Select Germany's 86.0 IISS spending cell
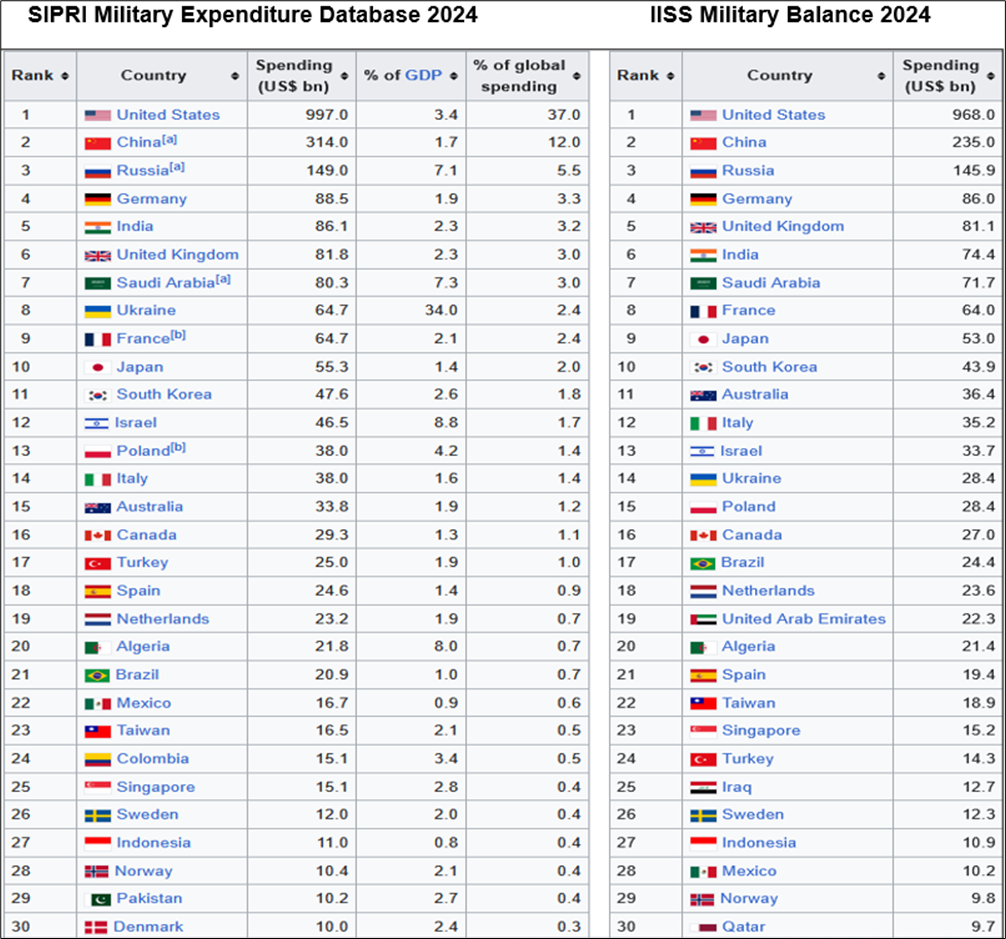Screen dimensions: 1006x939 tap(947, 199)
